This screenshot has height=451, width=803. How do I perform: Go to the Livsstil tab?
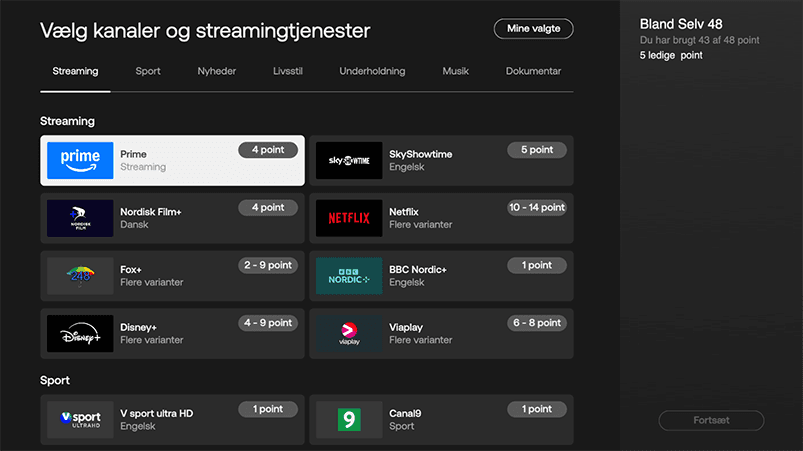288,71
